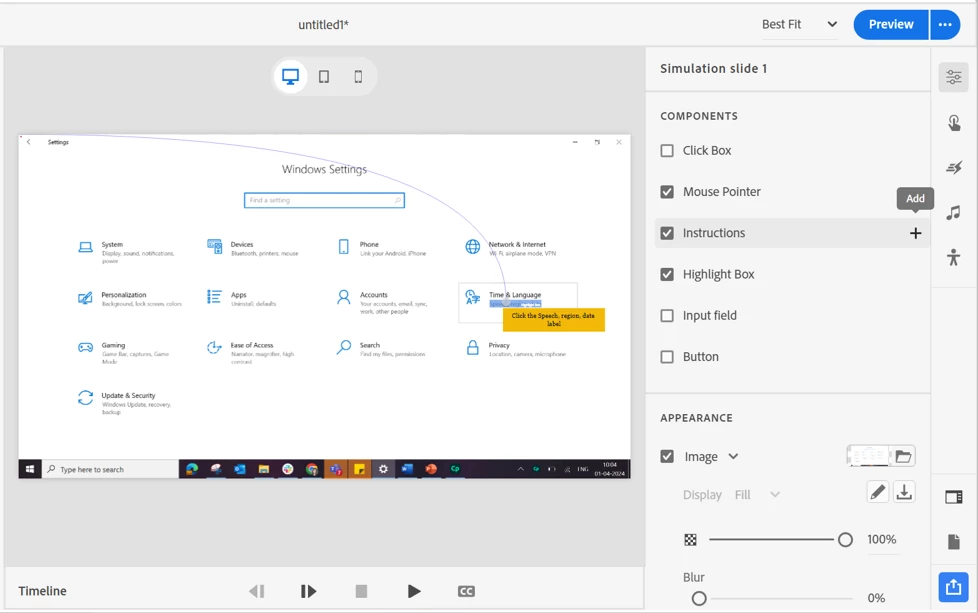Click the Word icon on the taskbar

[407, 469]
